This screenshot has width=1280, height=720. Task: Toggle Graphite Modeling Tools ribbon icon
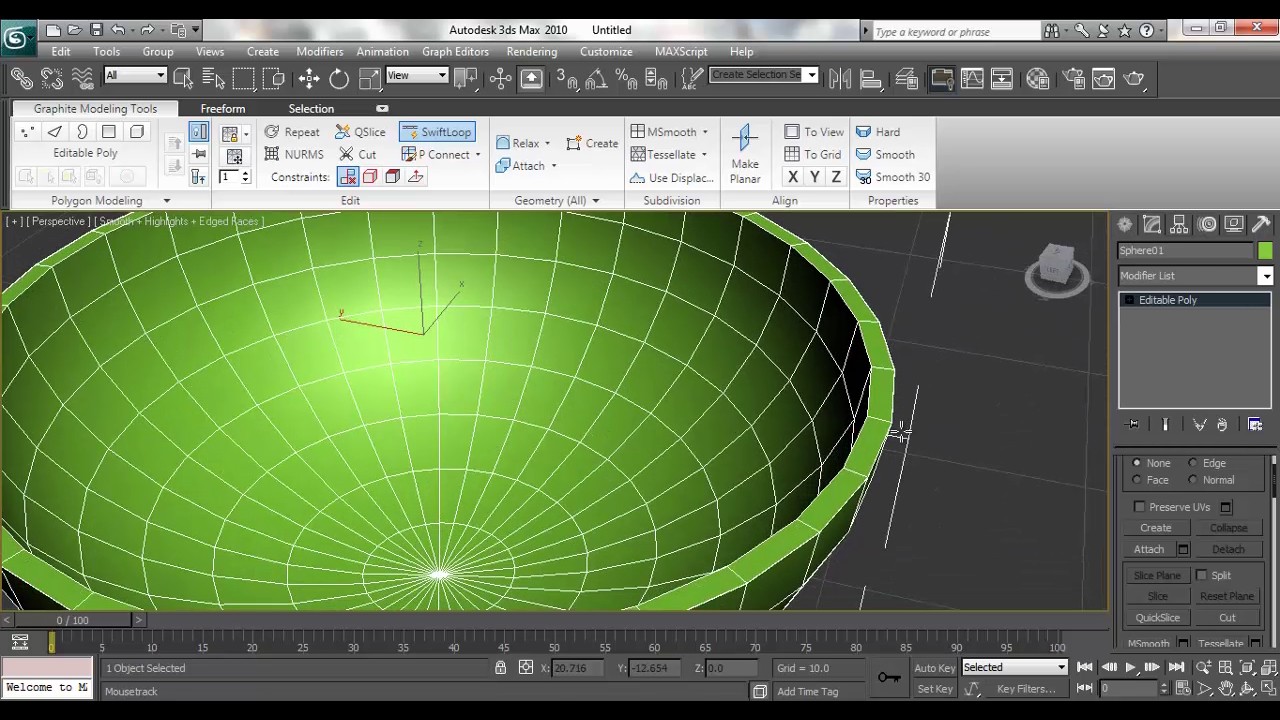941,78
